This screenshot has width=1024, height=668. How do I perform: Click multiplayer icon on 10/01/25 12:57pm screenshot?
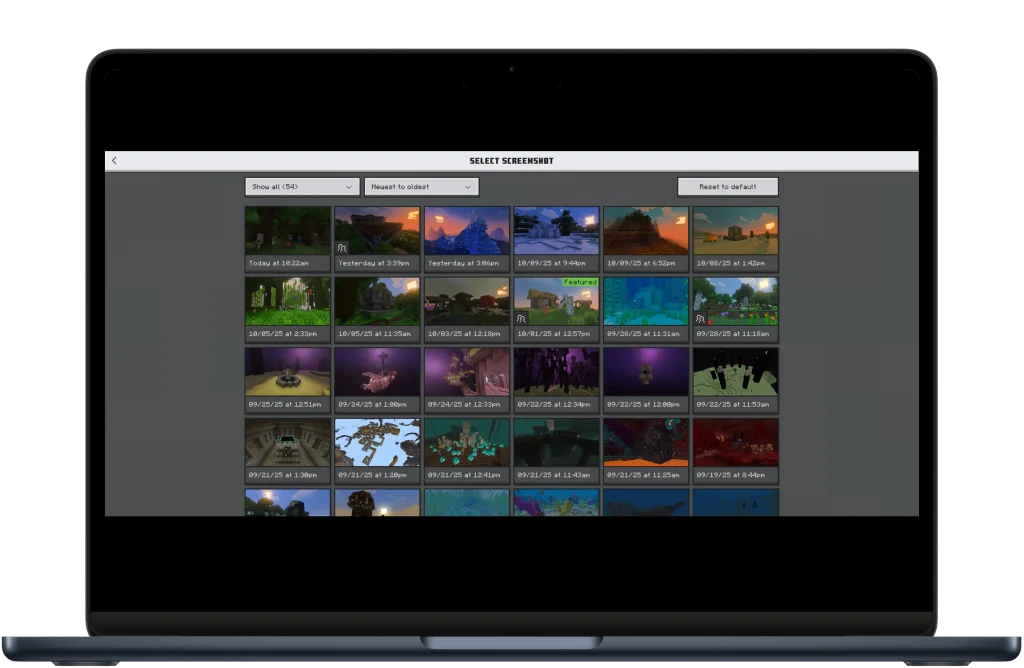coord(521,319)
